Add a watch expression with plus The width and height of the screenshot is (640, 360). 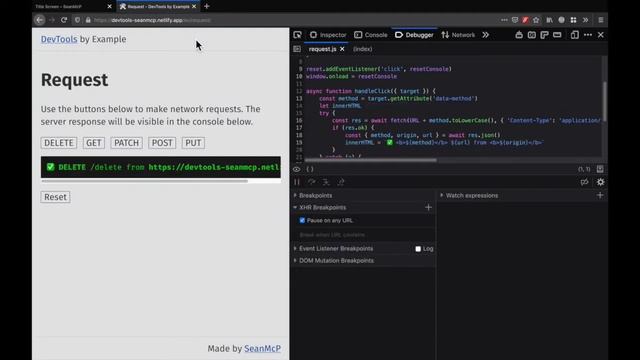pyautogui.click(x=600, y=196)
